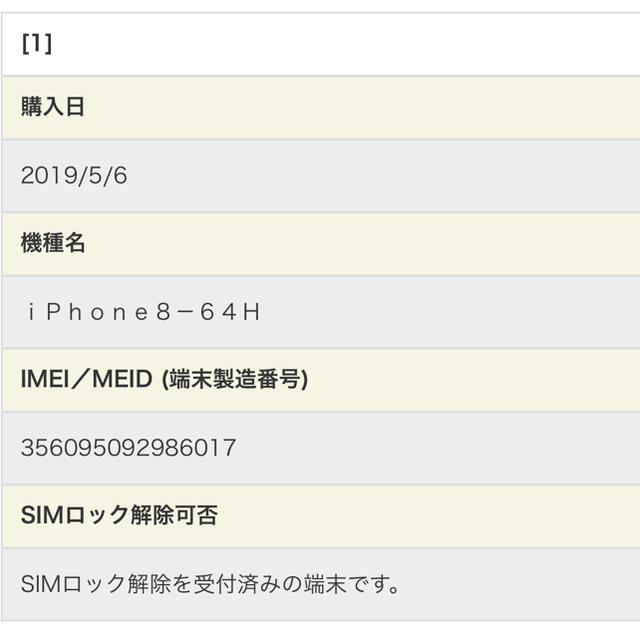Select the IMEI/MEID header label
The height and width of the screenshot is (640, 640).
[164, 379]
